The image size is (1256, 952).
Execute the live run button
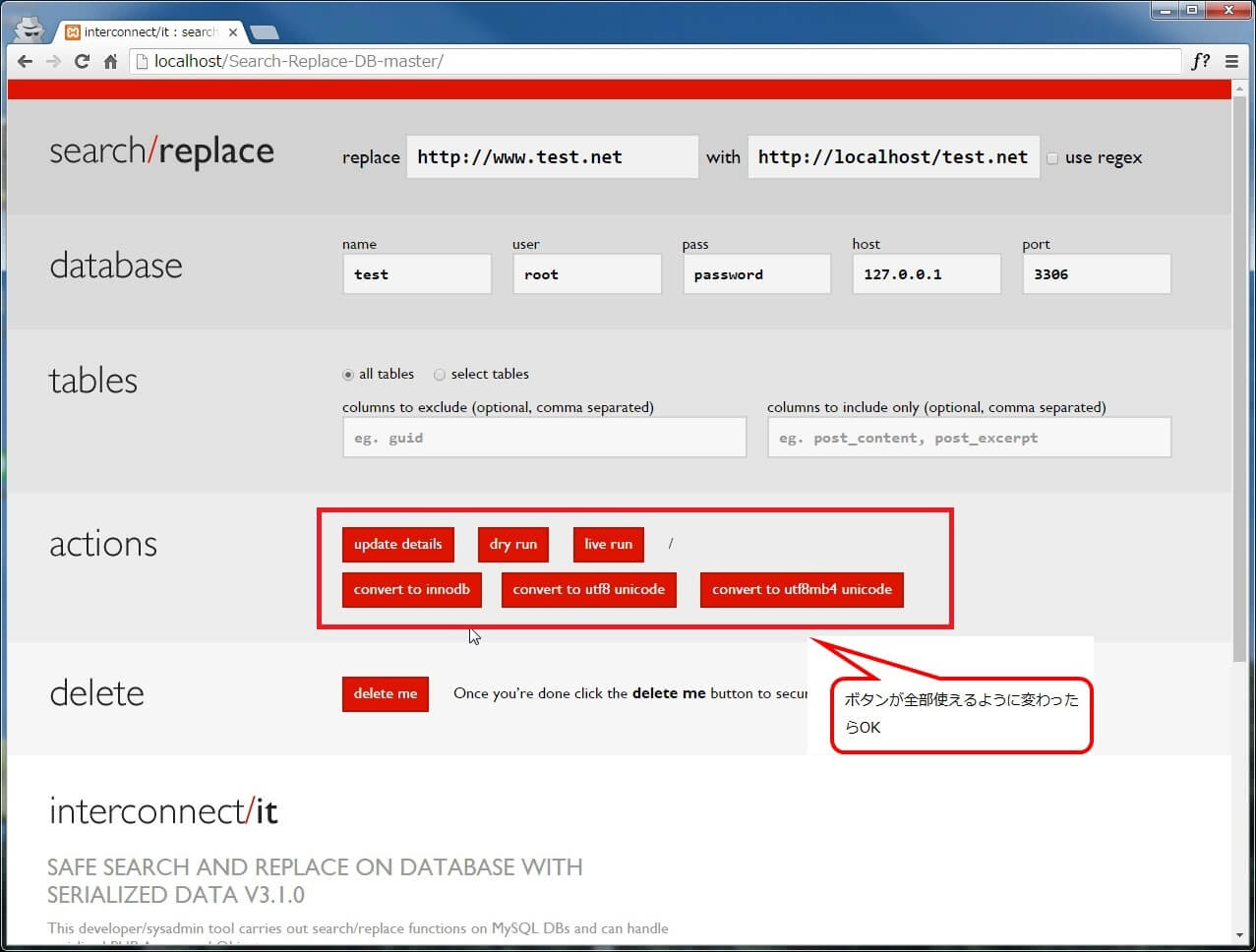(608, 544)
